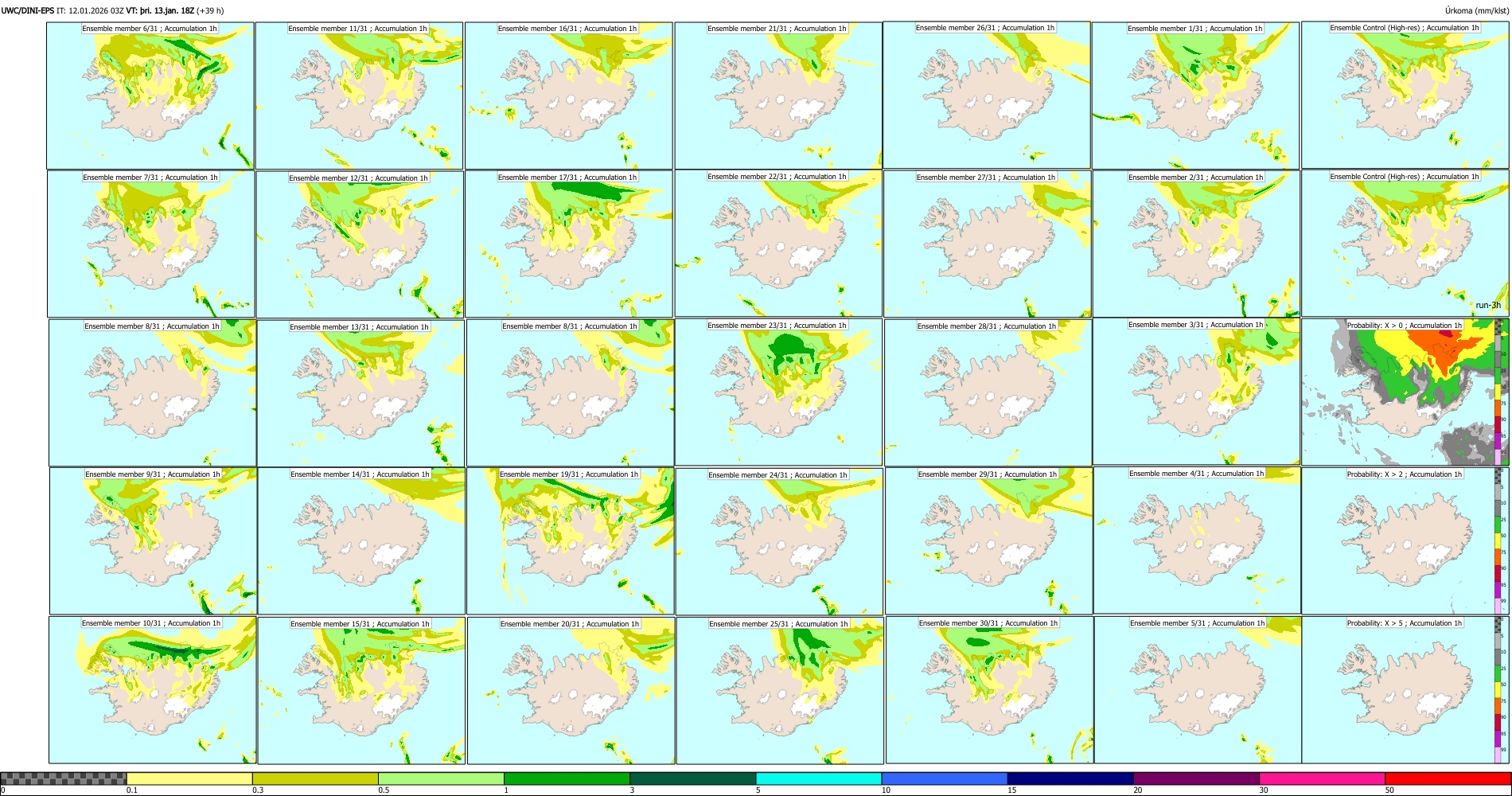Click the Ensemble member 10/31 panel
1512x796 pixels.
coord(152,690)
